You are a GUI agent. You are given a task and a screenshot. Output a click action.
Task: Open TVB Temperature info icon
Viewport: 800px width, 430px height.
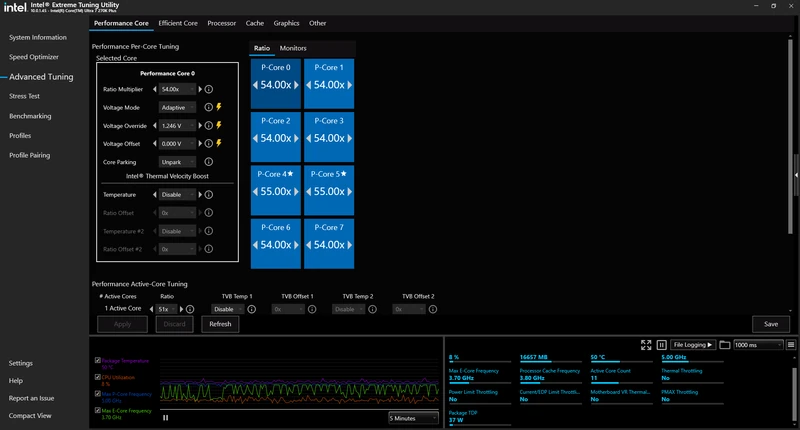(x=209, y=195)
